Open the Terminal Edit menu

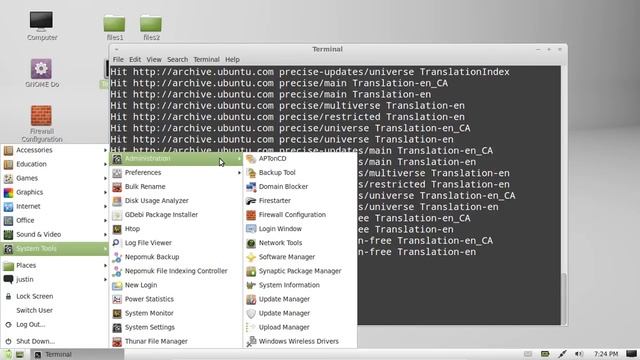coord(135,60)
